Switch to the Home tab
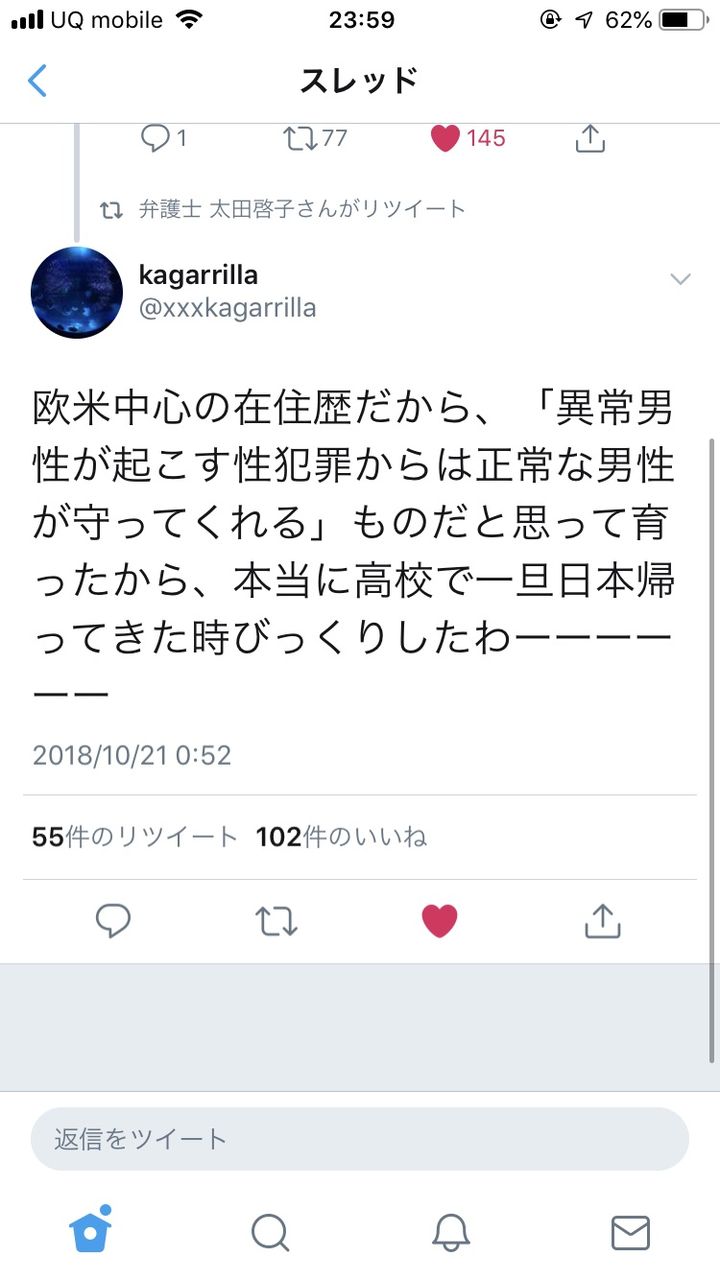The height and width of the screenshot is (1280, 720). pyautogui.click(x=90, y=1230)
